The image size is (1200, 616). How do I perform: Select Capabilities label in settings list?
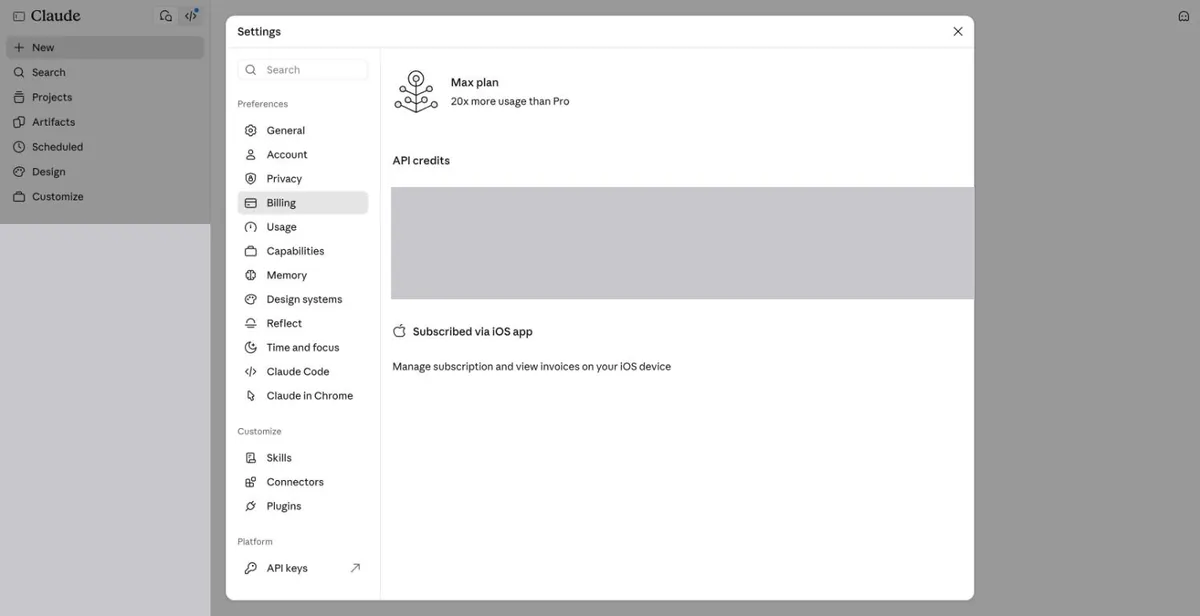(x=296, y=251)
